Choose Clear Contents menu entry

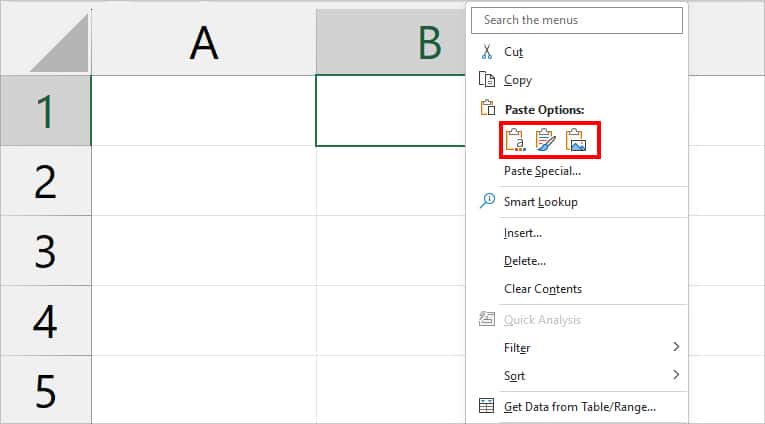(543, 289)
